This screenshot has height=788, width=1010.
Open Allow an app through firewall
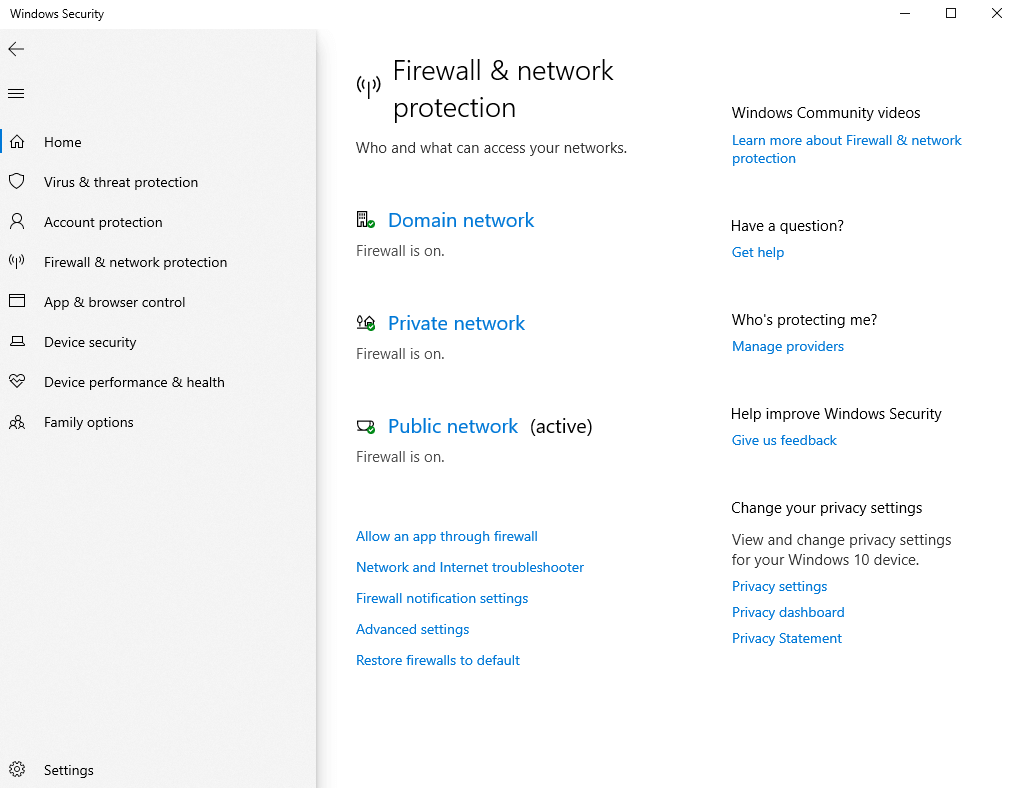[446, 536]
